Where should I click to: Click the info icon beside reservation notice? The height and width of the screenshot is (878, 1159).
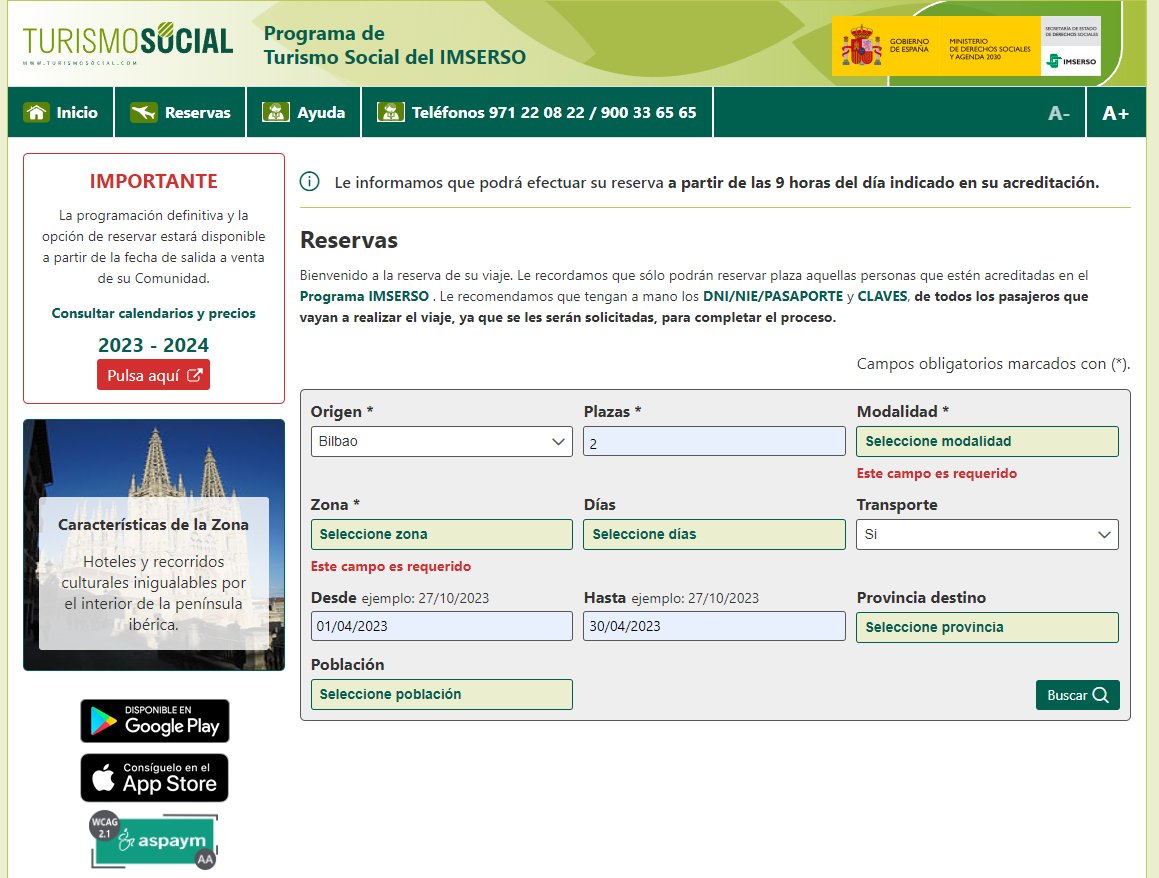pos(310,182)
